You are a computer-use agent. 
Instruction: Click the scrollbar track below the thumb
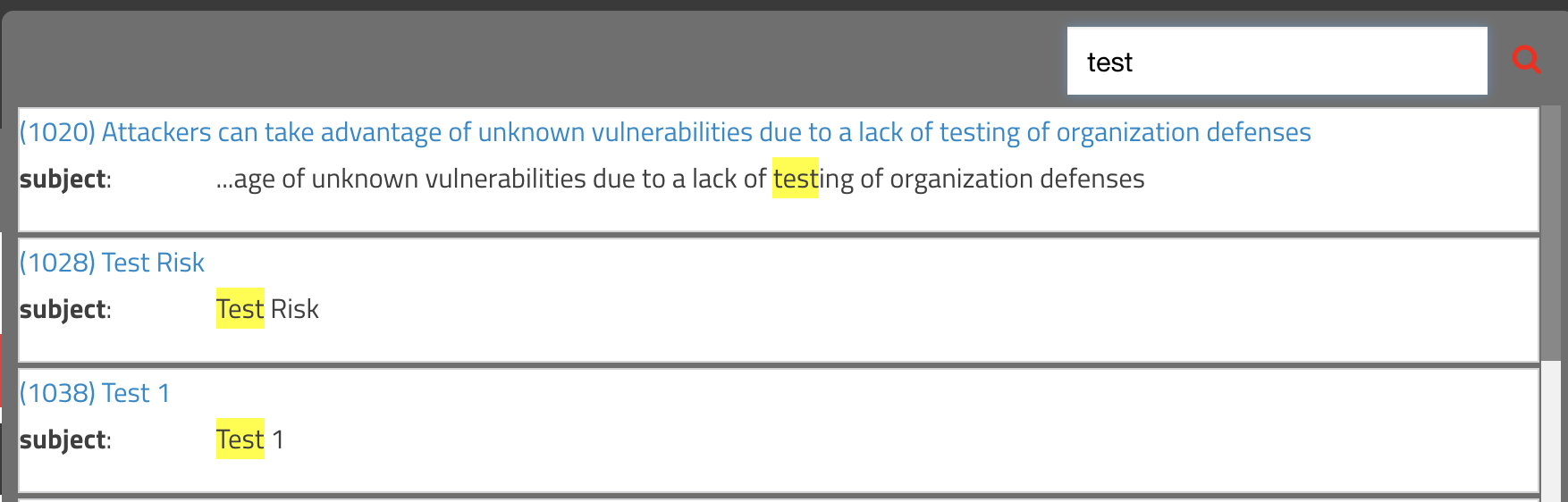pos(1550,431)
